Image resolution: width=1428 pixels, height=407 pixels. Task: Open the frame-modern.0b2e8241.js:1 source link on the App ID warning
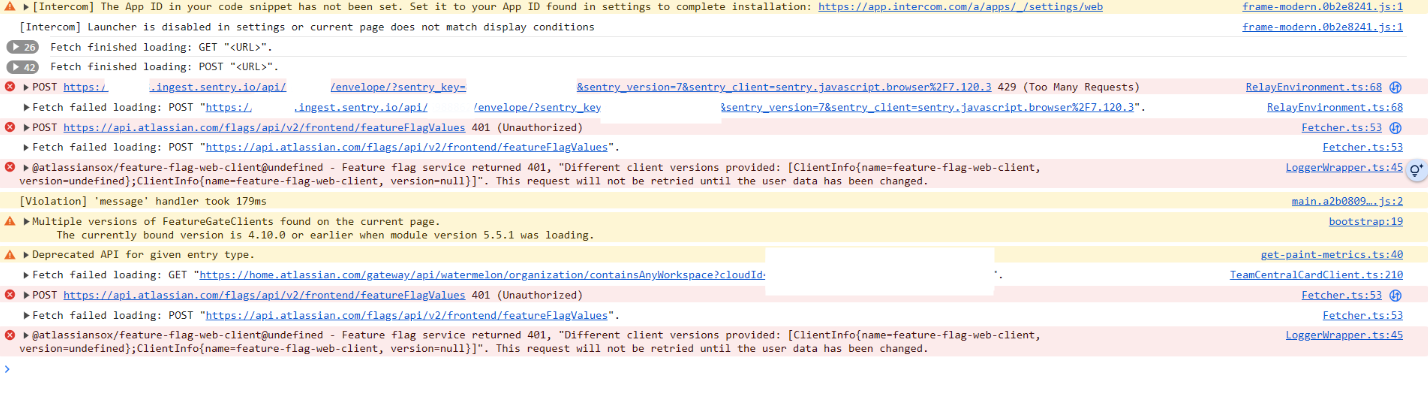point(1322,7)
